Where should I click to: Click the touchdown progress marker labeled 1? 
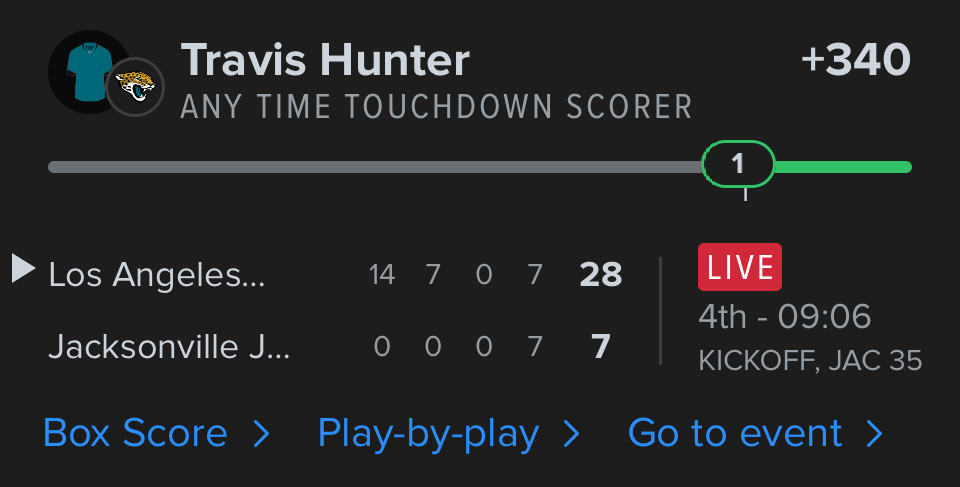tap(739, 165)
